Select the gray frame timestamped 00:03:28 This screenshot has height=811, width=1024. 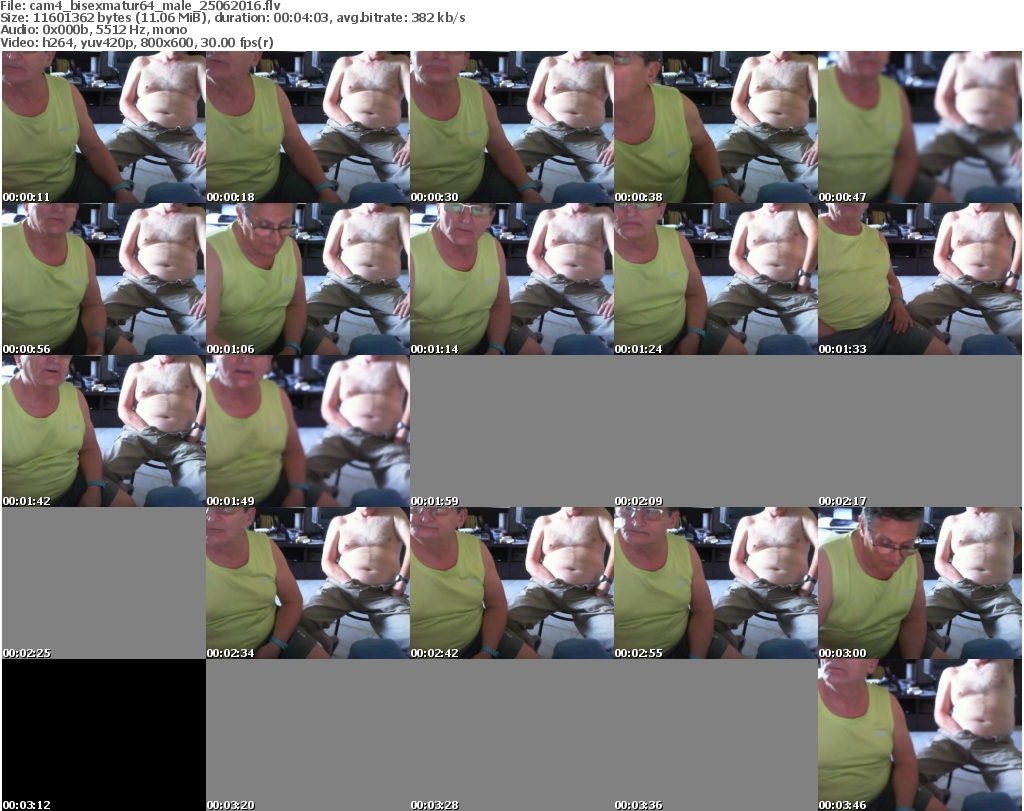coord(512,735)
